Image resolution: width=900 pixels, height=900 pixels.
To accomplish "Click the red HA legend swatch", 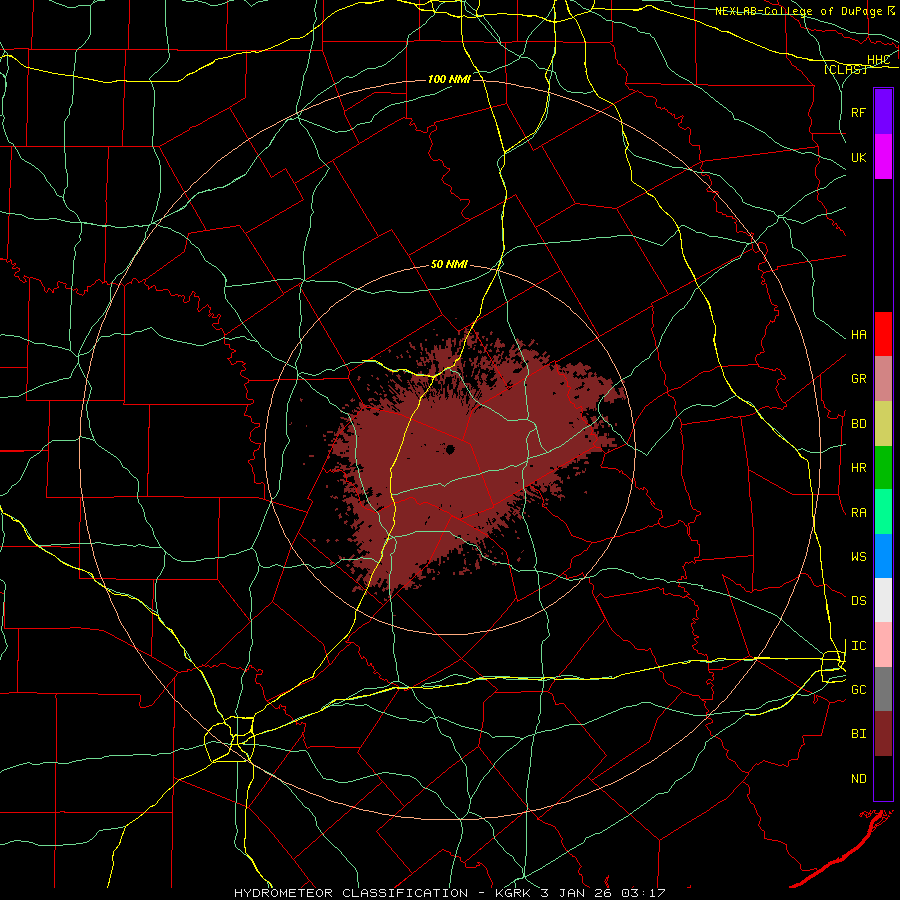I will pyautogui.click(x=883, y=334).
